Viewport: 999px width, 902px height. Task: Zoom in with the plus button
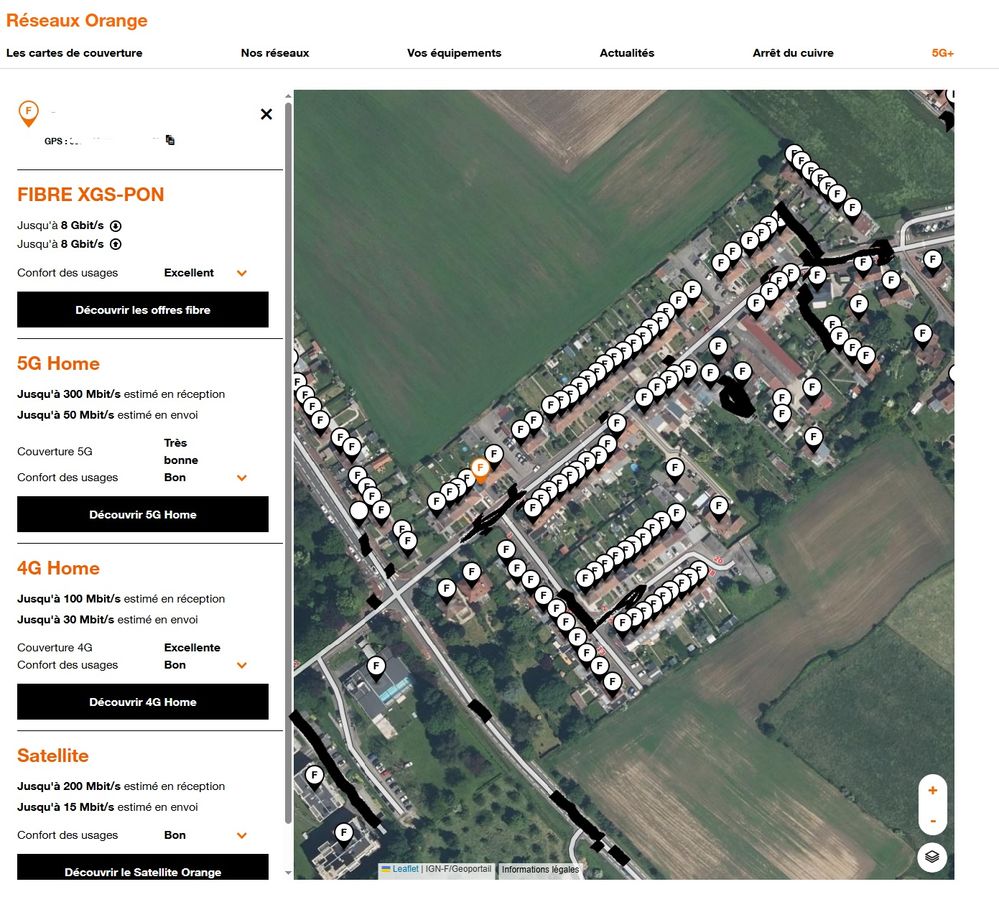[x=932, y=790]
